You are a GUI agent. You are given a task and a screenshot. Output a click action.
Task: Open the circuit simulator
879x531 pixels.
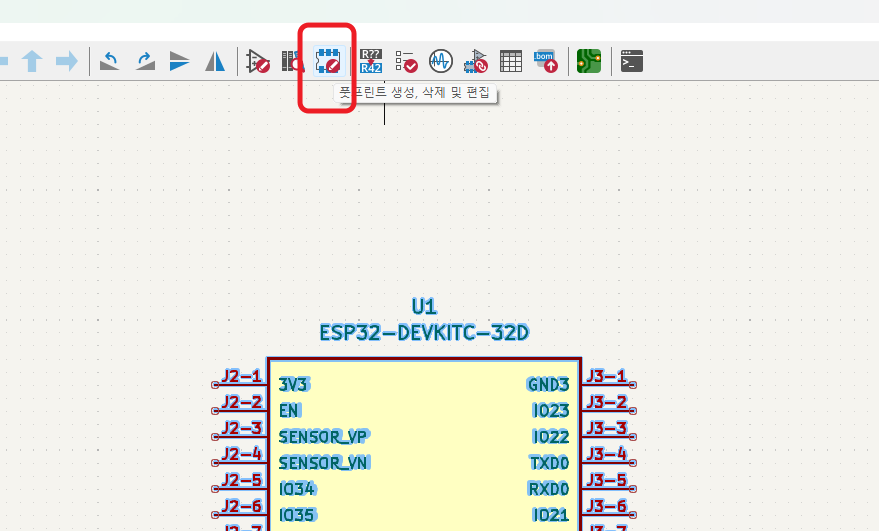(441, 61)
